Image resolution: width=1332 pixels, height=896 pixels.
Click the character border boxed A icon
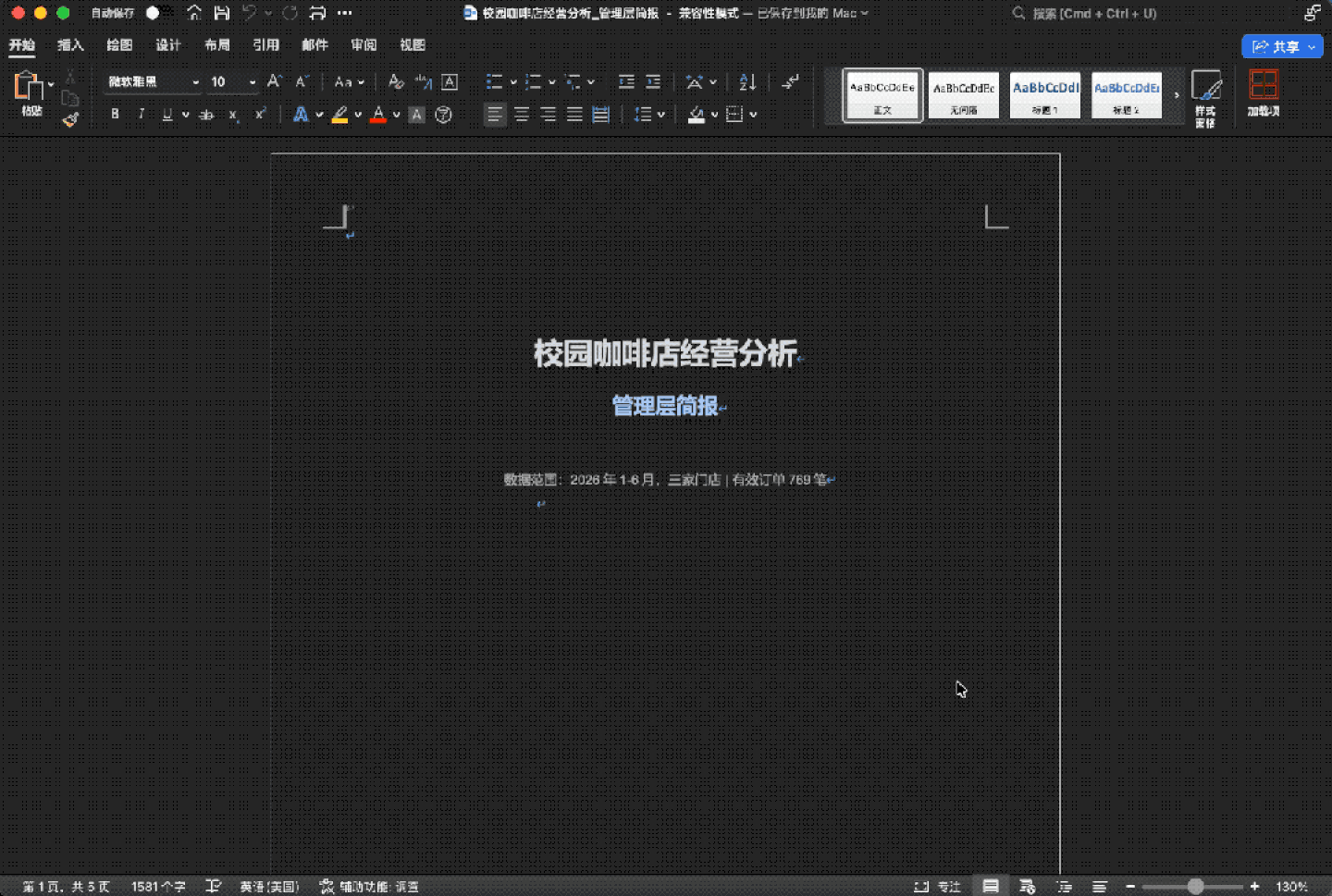click(x=450, y=81)
